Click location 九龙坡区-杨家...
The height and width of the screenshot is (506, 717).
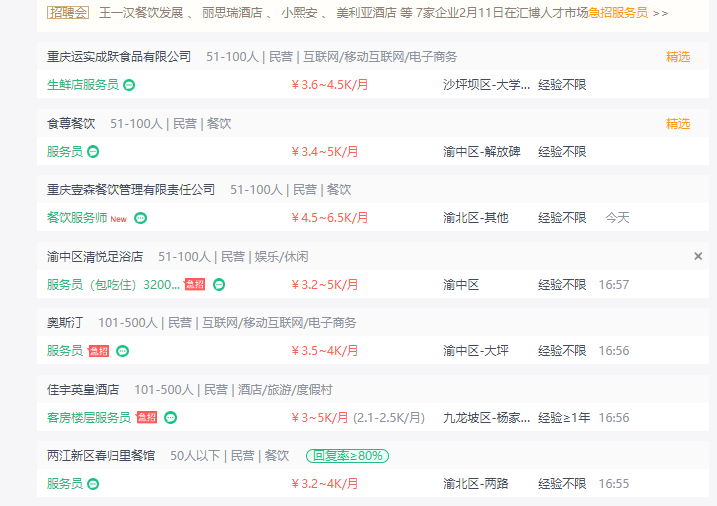486,417
